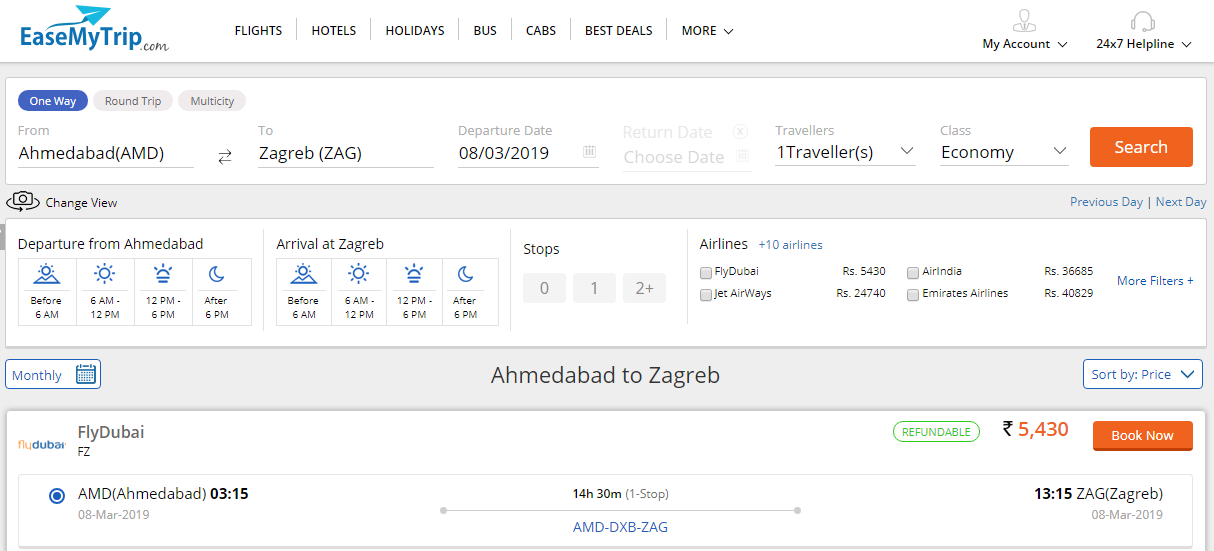1214x551 pixels.
Task: Open the Monthly fare calendar icon
Action: 86,375
